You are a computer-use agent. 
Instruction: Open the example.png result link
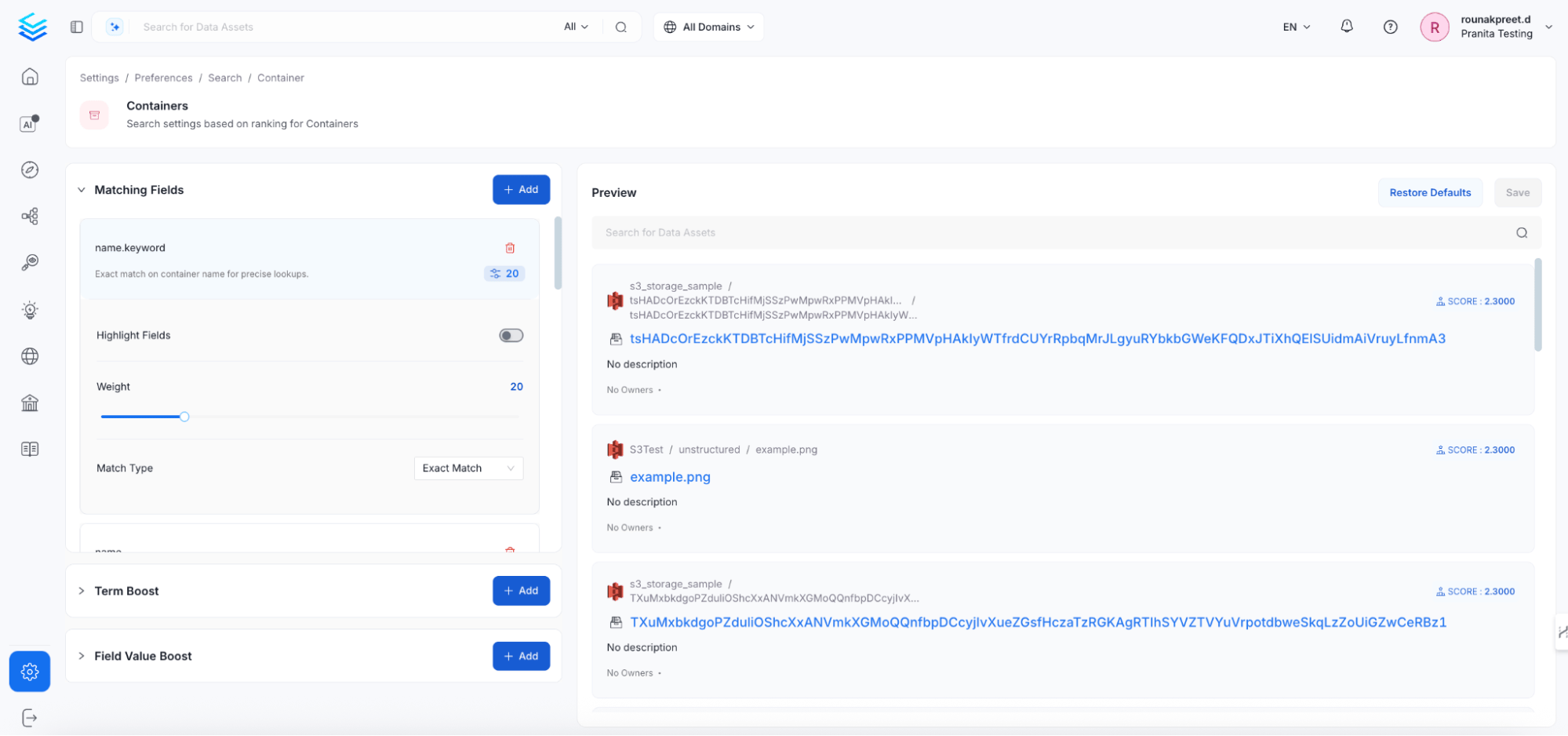[670, 477]
